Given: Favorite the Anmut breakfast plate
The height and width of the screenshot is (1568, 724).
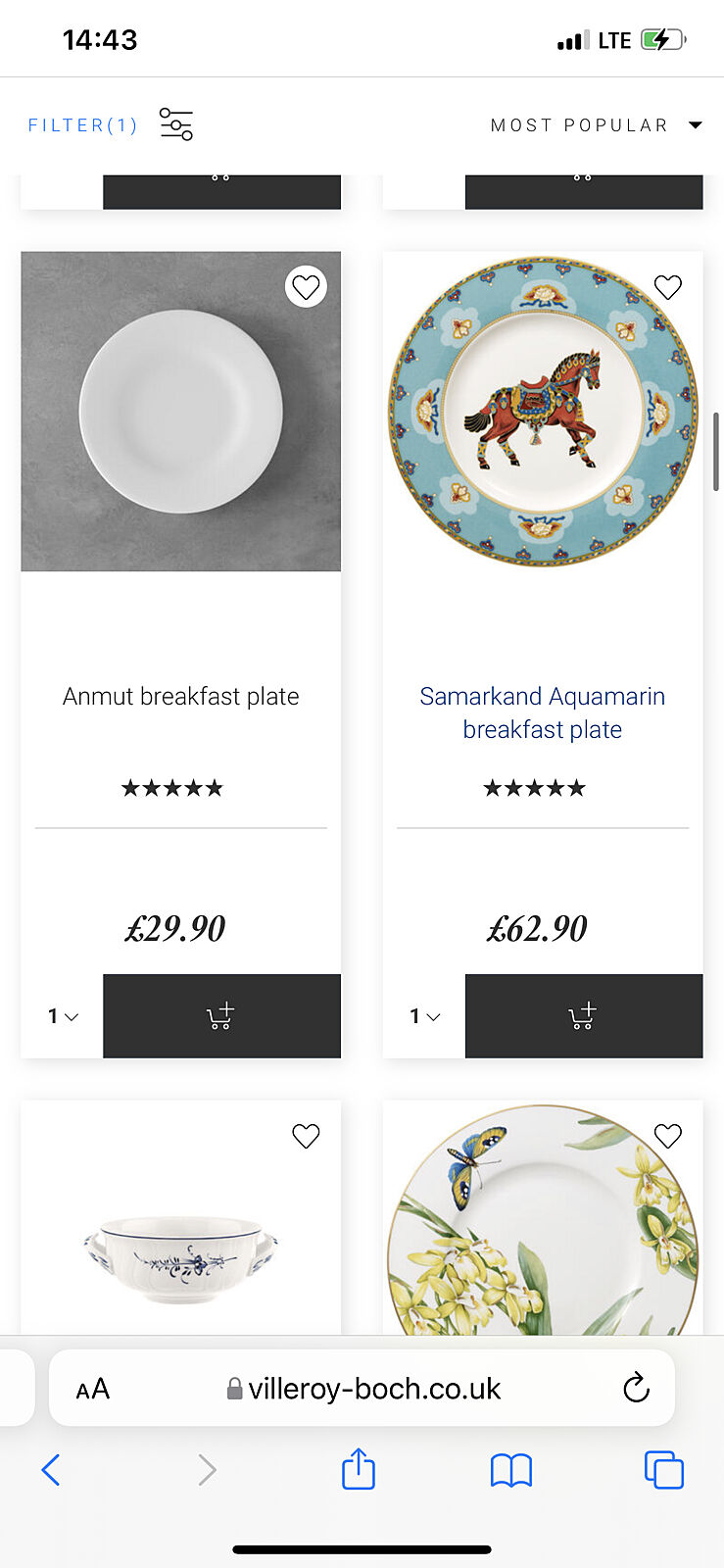Looking at the screenshot, I should [306, 287].
